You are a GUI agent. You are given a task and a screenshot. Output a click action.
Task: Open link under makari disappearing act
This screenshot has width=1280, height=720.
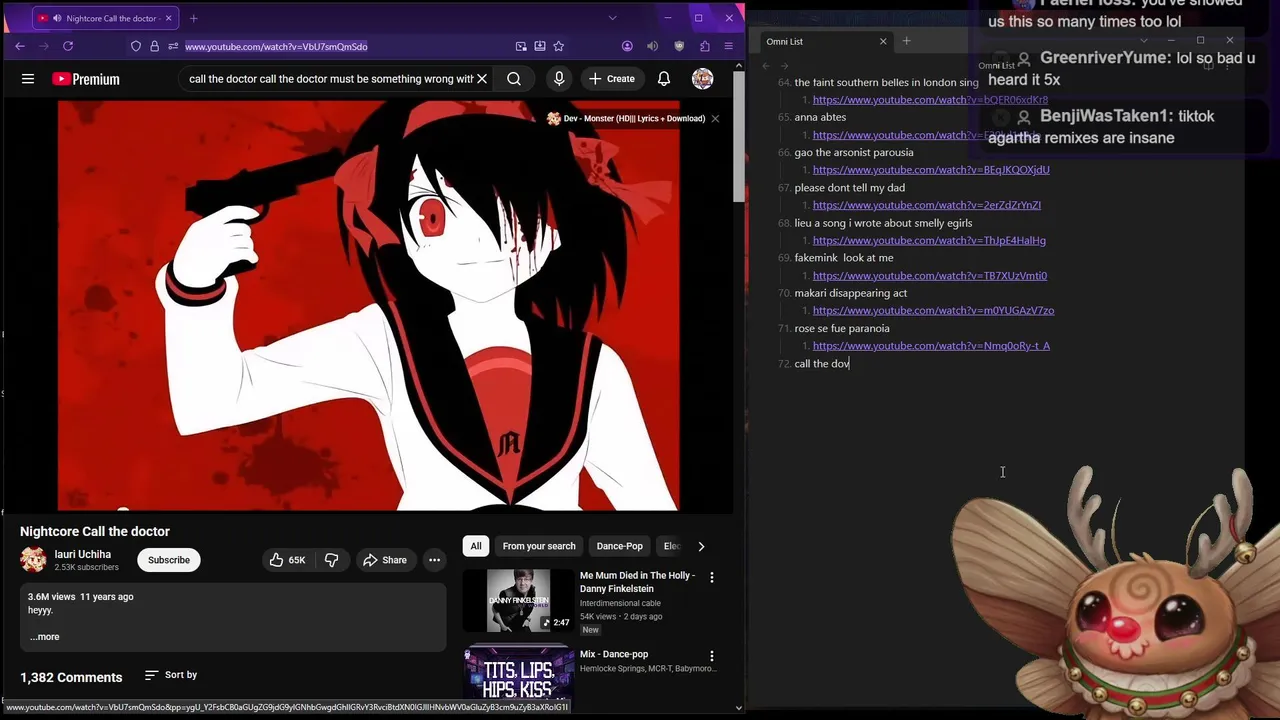point(933,311)
